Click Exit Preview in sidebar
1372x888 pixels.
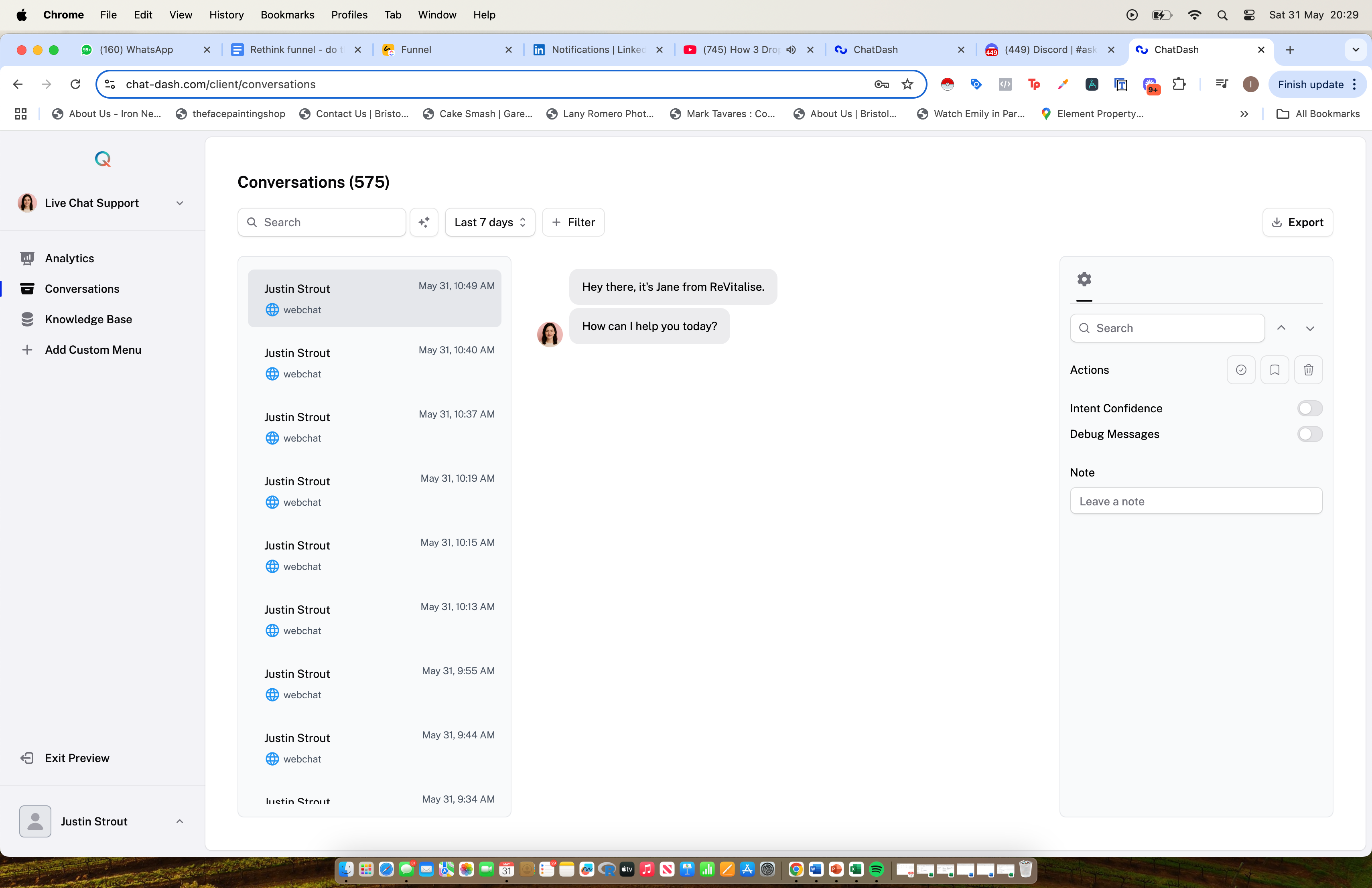pos(77,758)
